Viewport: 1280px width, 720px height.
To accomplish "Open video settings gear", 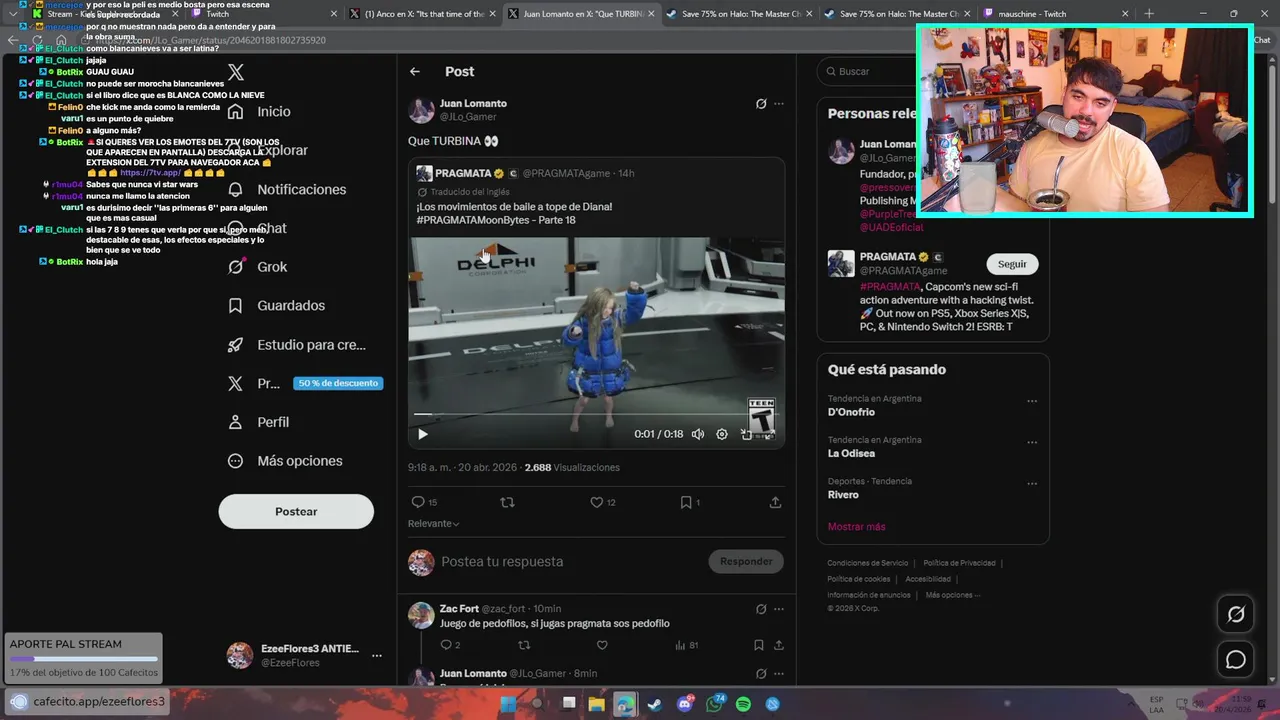I will [722, 434].
